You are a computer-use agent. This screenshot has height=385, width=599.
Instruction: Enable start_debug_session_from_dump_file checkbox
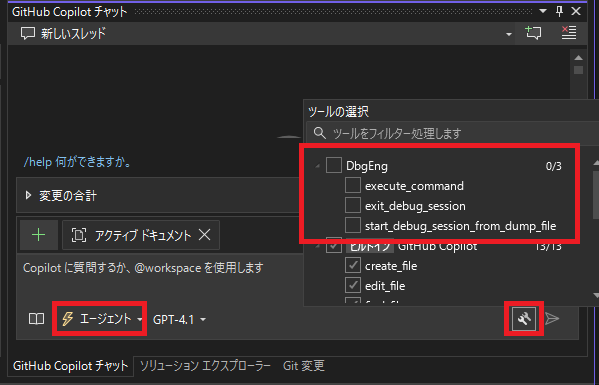353,225
